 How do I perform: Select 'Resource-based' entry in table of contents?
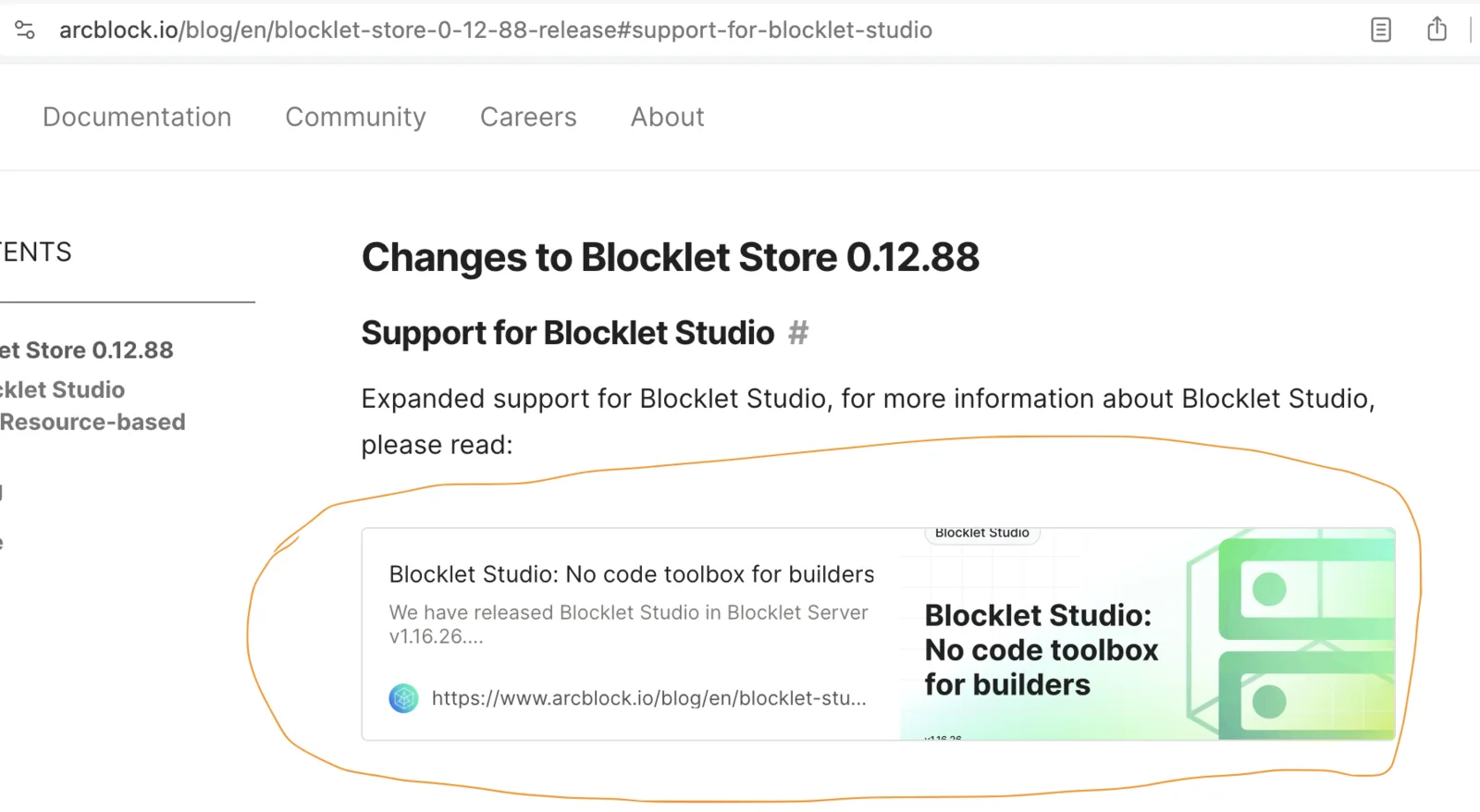(x=92, y=422)
